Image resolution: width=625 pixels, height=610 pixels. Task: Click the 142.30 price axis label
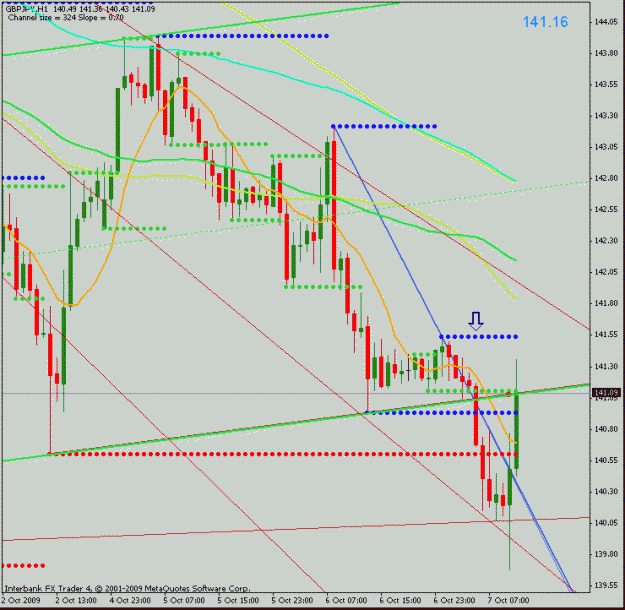point(606,241)
